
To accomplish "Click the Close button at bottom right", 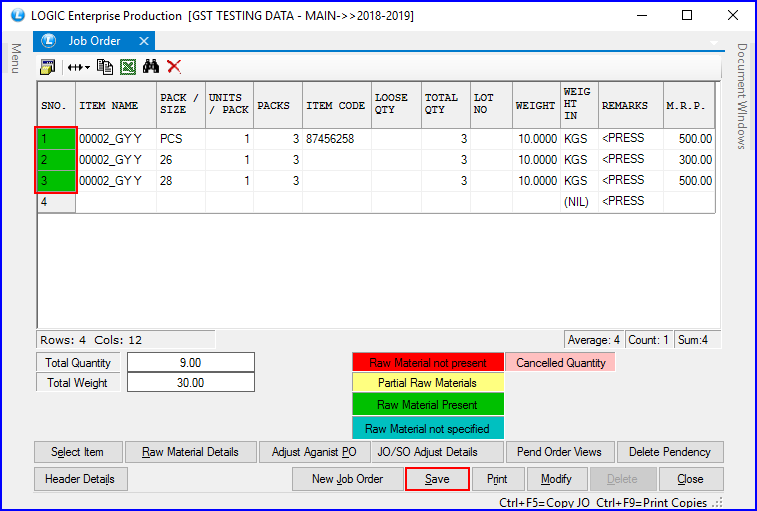I will (x=691, y=479).
